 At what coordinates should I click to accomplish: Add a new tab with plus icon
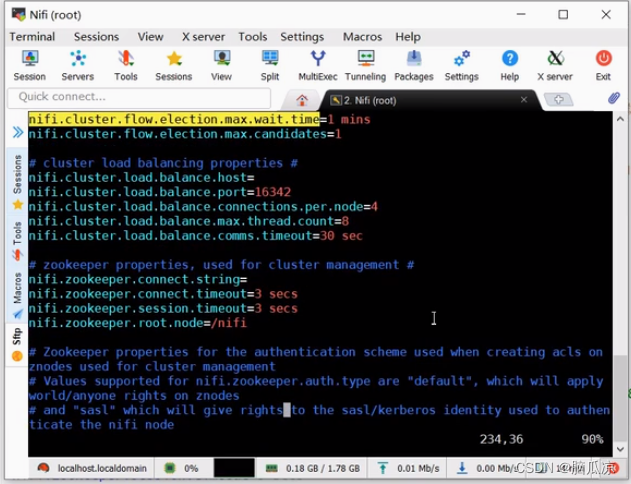pyautogui.click(x=559, y=99)
